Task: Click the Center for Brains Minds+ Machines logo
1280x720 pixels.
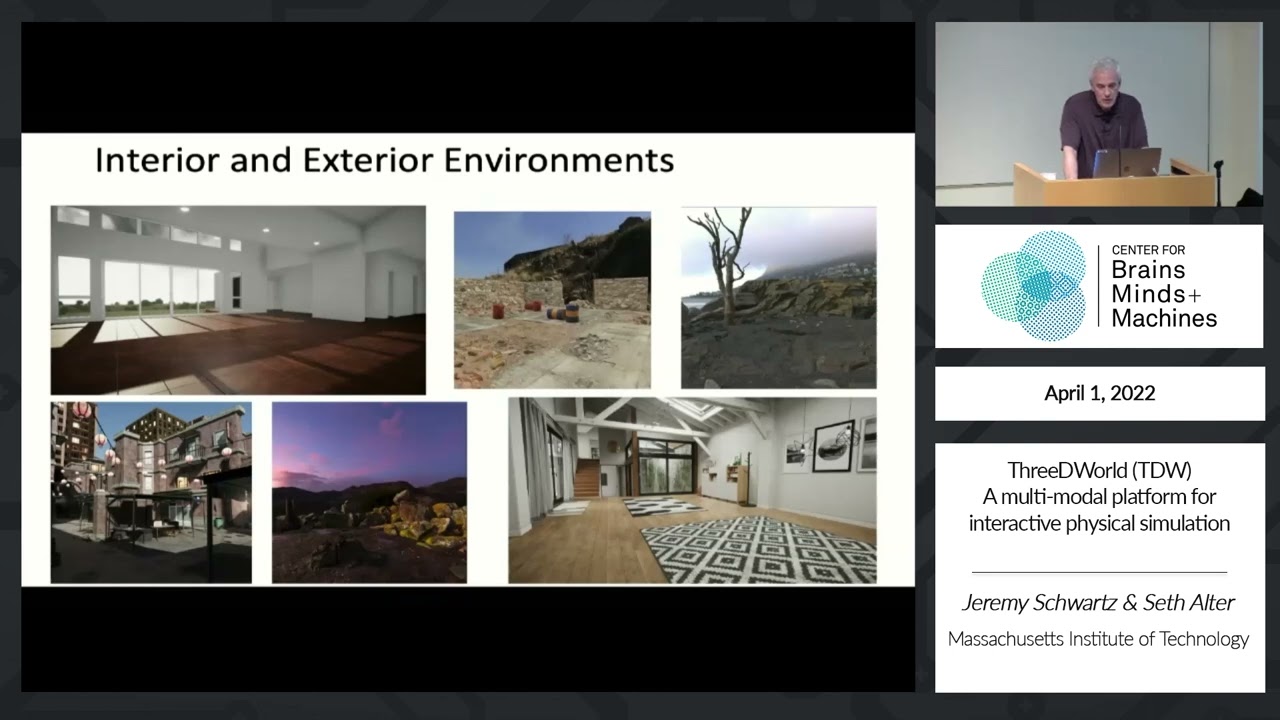Action: (1099, 286)
